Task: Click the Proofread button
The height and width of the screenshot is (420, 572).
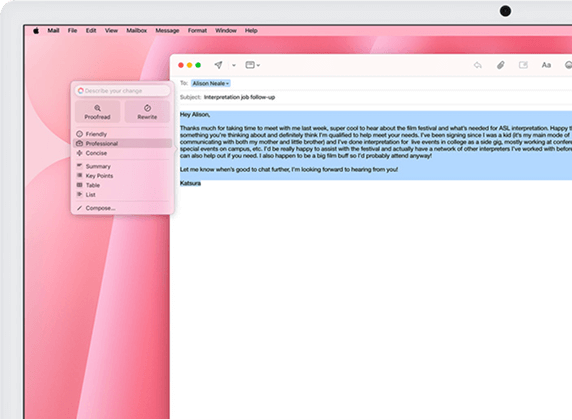Action: [x=97, y=112]
